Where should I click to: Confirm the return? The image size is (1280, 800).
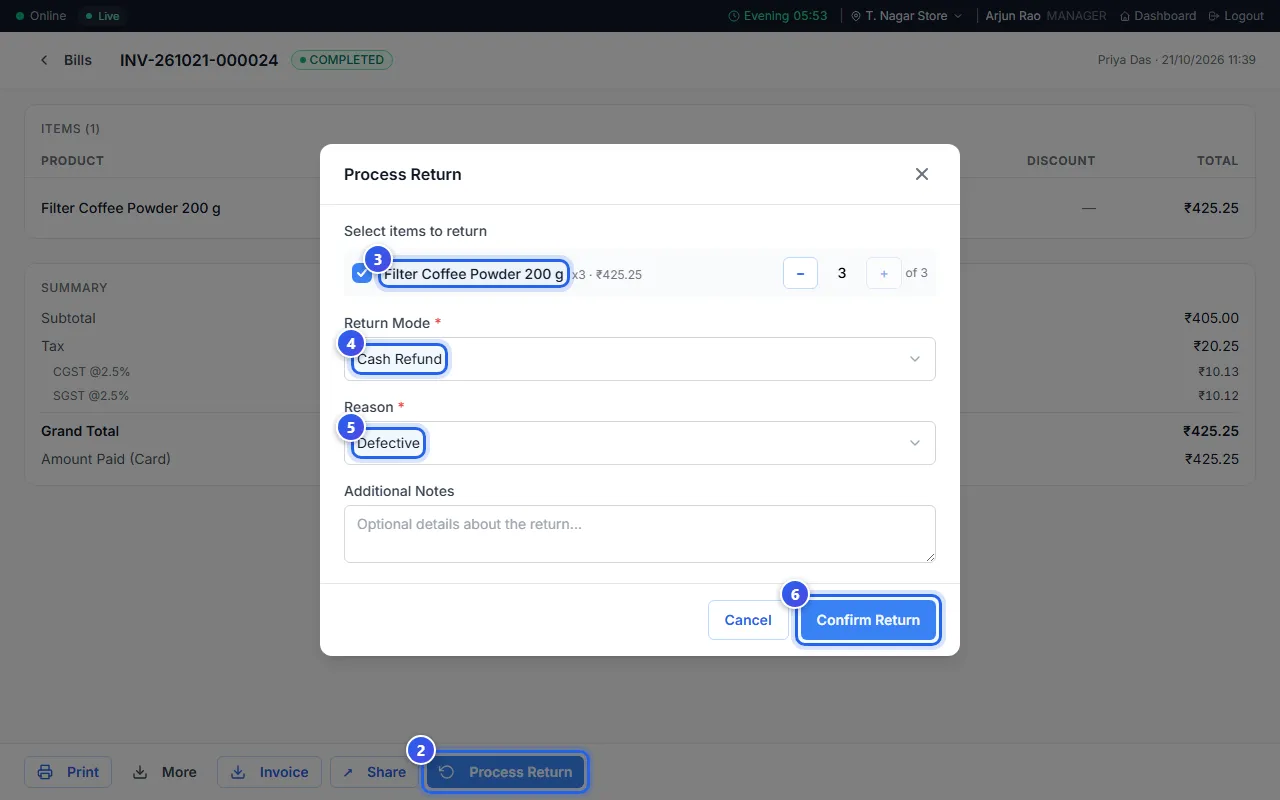click(868, 620)
